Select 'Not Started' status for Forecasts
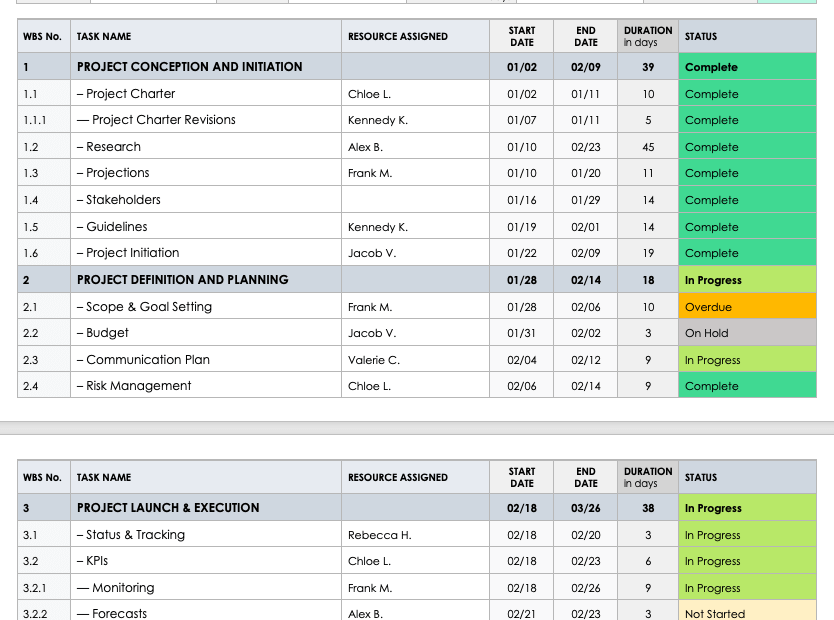The image size is (834, 620). point(747,611)
